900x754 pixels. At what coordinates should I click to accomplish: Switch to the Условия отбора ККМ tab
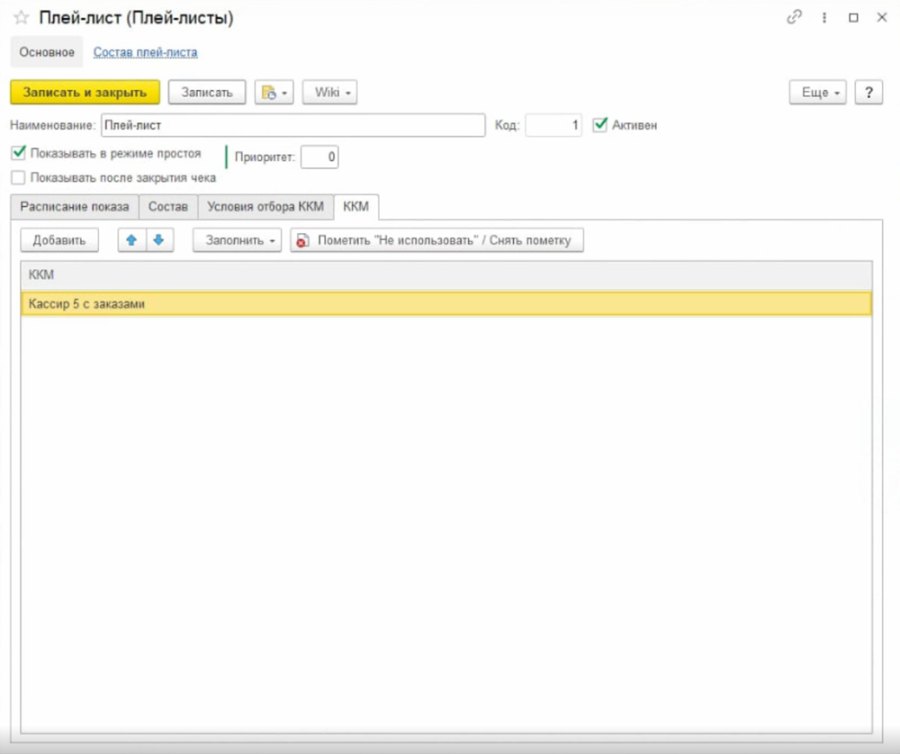[x=266, y=207]
